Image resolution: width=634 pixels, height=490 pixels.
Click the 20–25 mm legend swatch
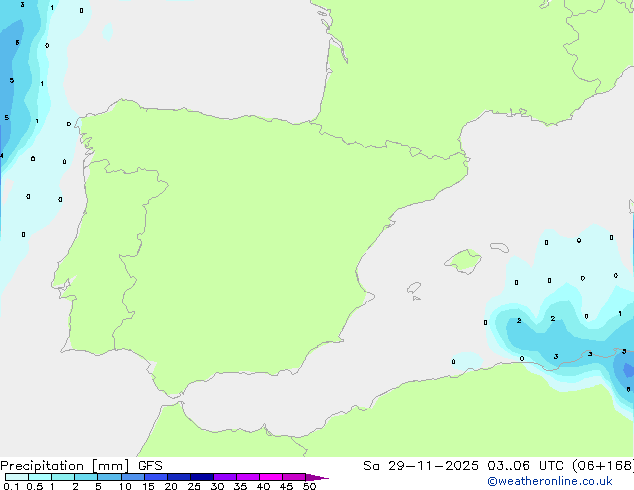pyautogui.click(x=178, y=477)
